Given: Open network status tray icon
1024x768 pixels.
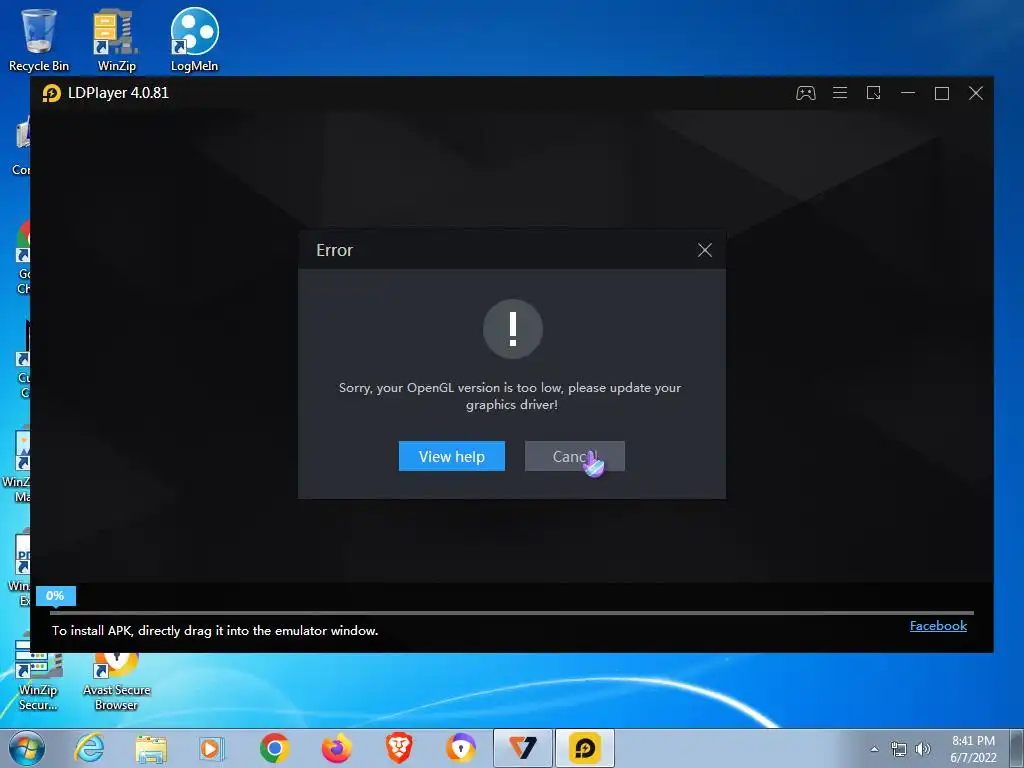Looking at the screenshot, I should tap(899, 749).
